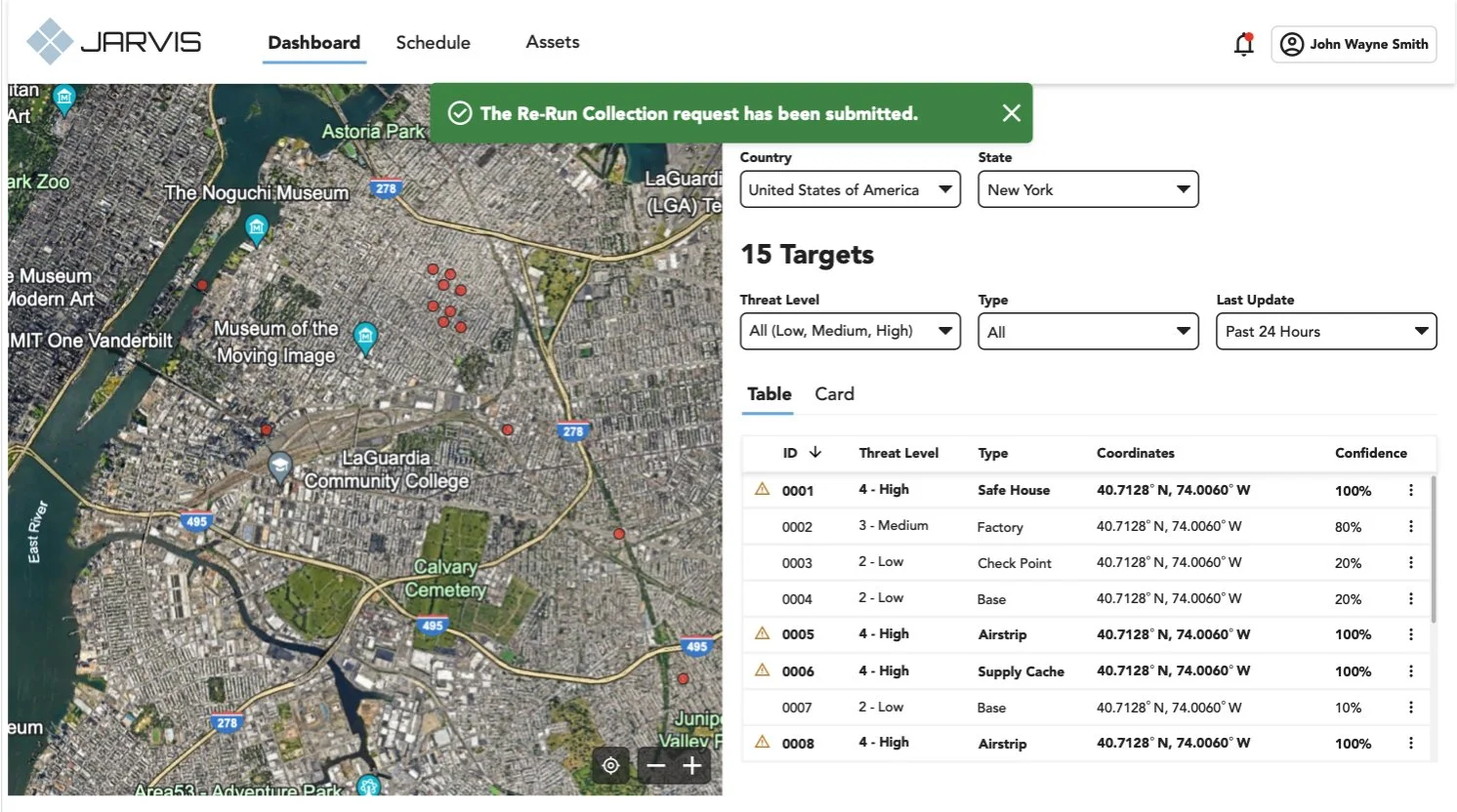Click target ID 0004
The height and width of the screenshot is (812, 1457).
tap(797, 599)
